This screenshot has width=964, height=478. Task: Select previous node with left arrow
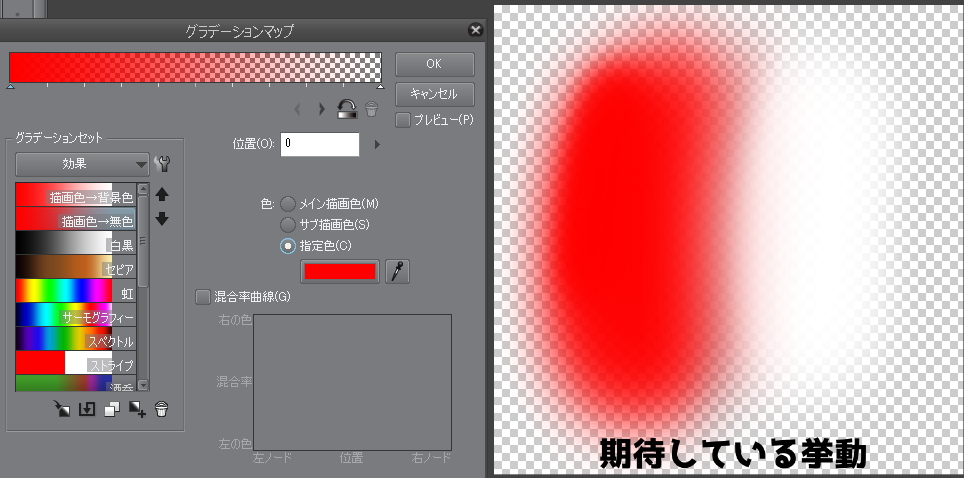click(298, 110)
